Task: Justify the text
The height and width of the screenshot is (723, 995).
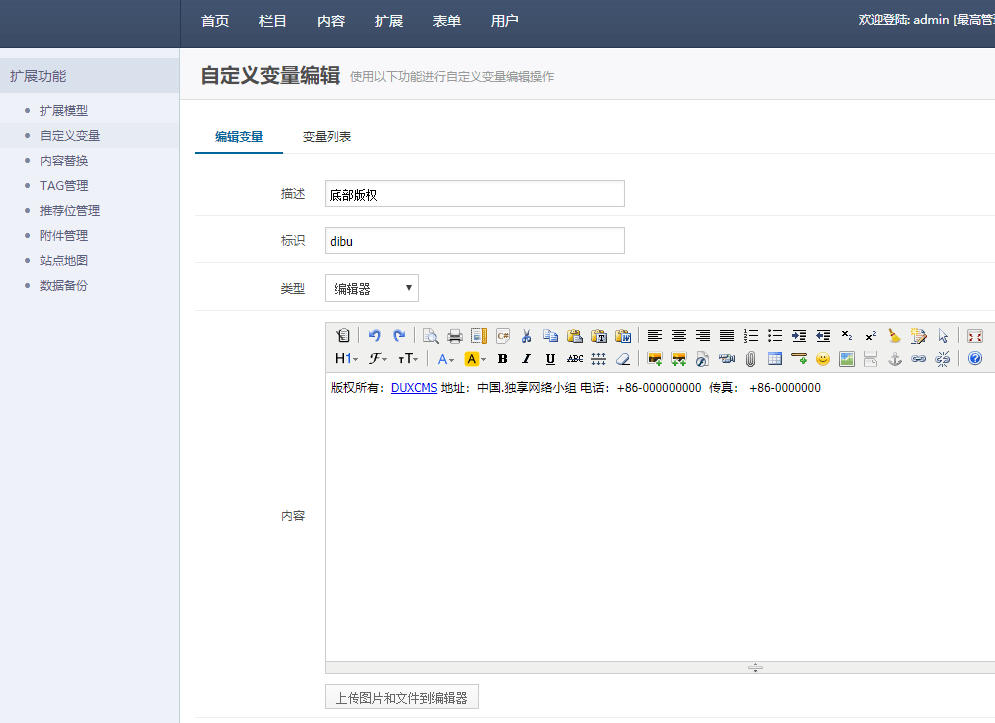Action: pos(727,335)
